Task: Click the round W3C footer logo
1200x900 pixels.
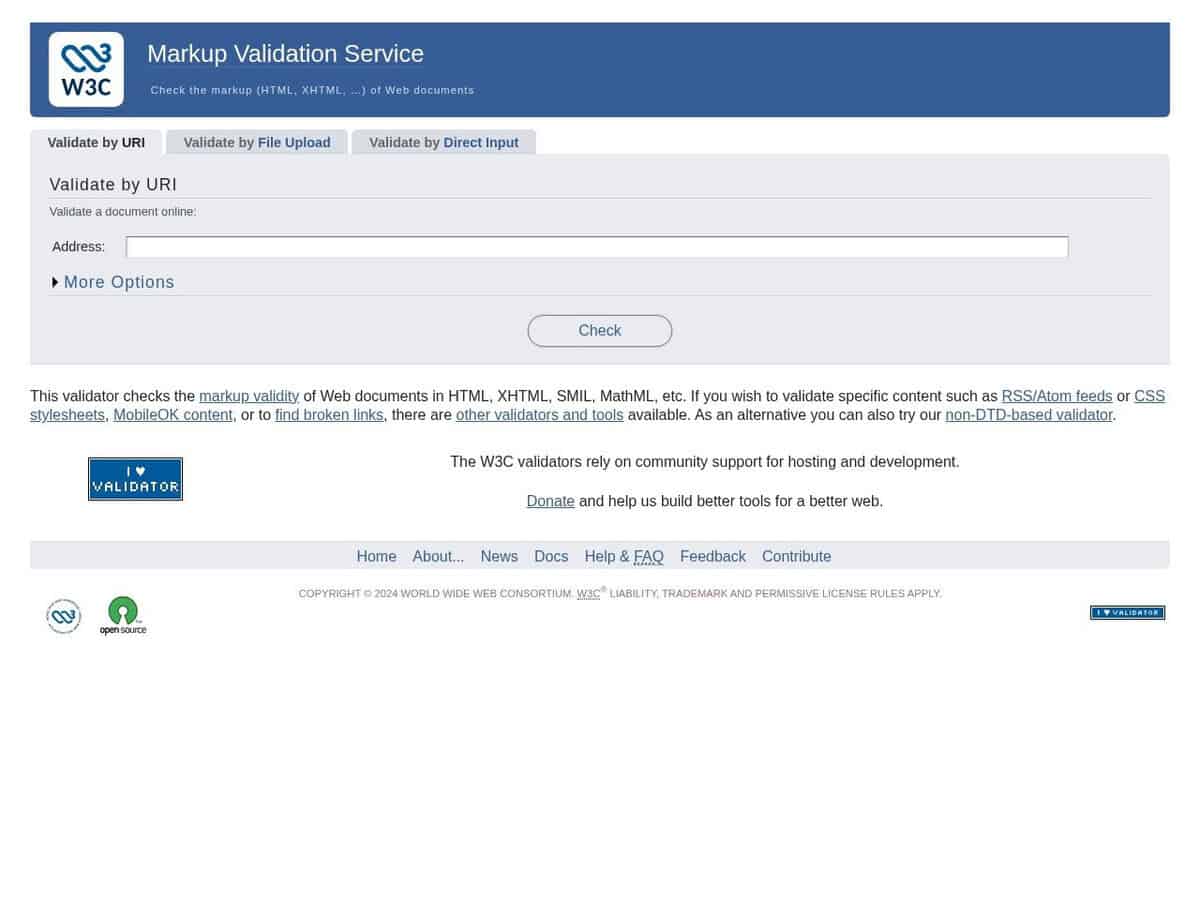Action: (x=64, y=616)
